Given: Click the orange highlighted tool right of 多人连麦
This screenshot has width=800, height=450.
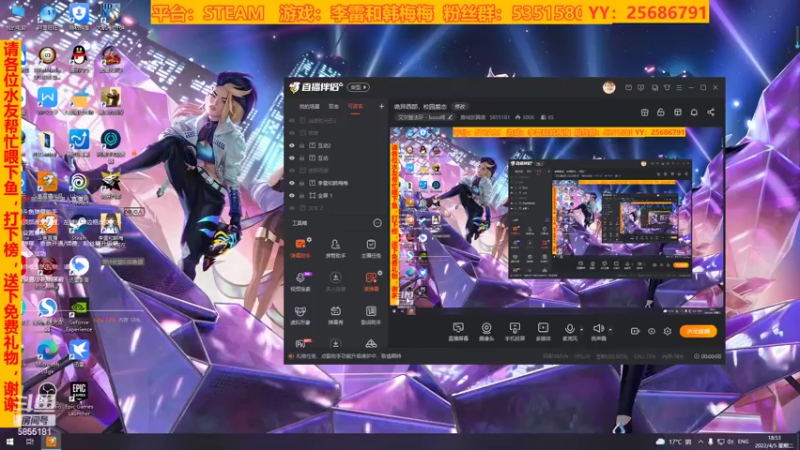Looking at the screenshot, I should point(371,281).
